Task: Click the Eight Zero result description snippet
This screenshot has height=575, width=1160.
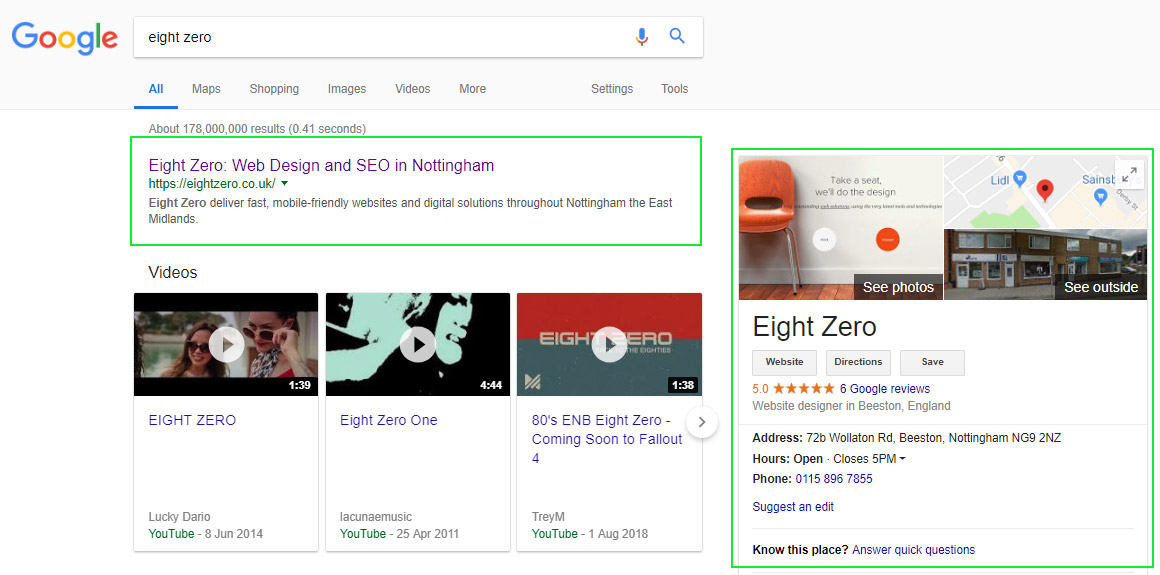Action: (x=411, y=211)
